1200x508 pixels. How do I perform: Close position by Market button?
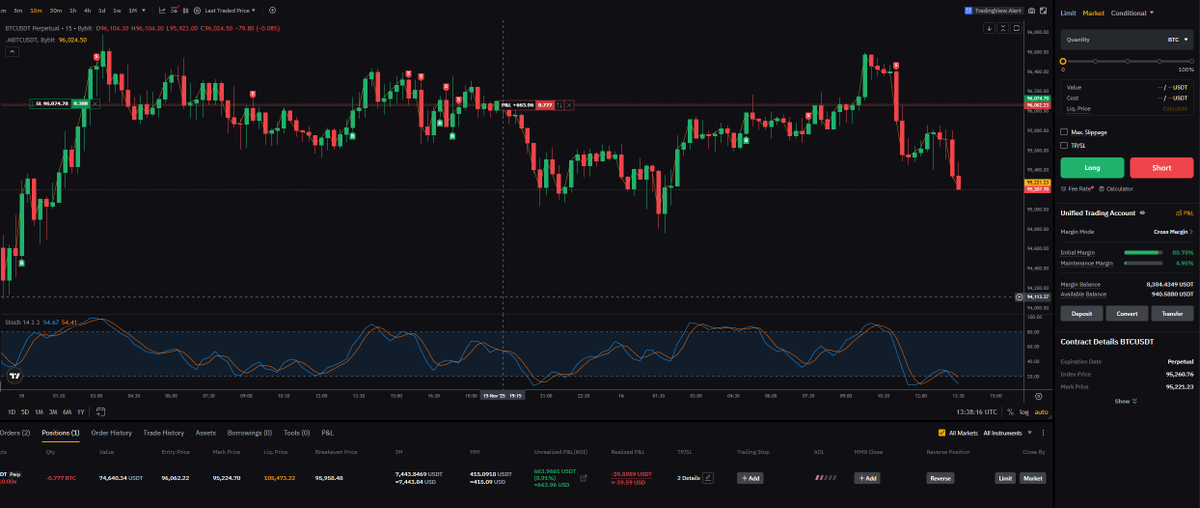click(1032, 478)
